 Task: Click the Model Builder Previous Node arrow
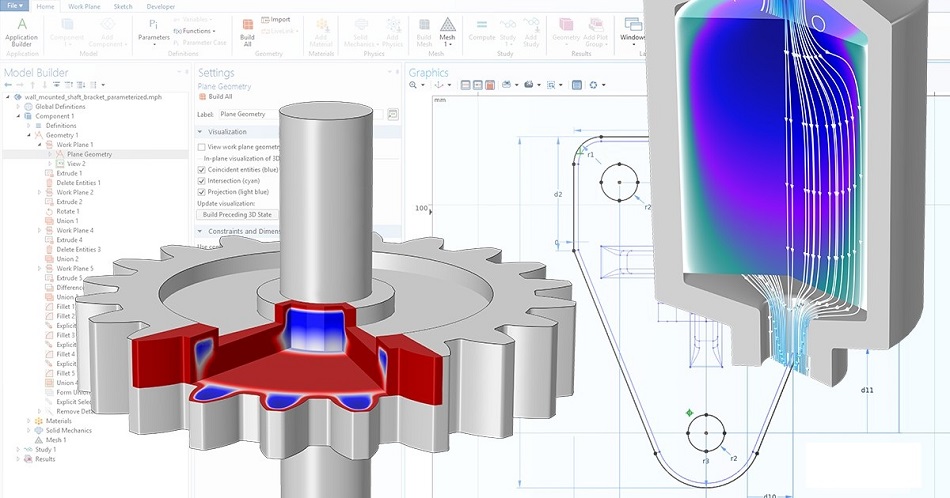[8, 85]
